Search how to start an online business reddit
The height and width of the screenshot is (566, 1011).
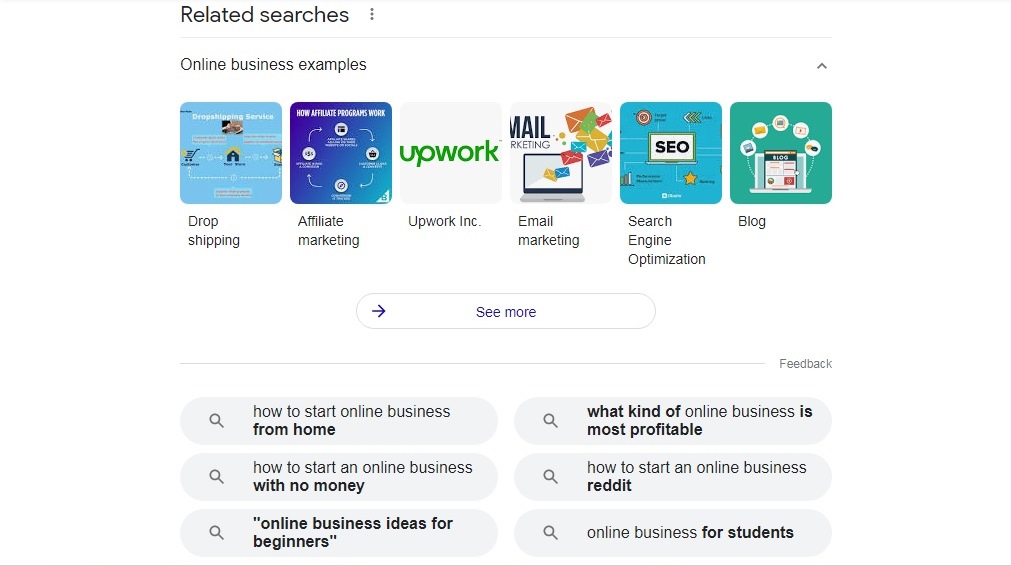(x=672, y=476)
